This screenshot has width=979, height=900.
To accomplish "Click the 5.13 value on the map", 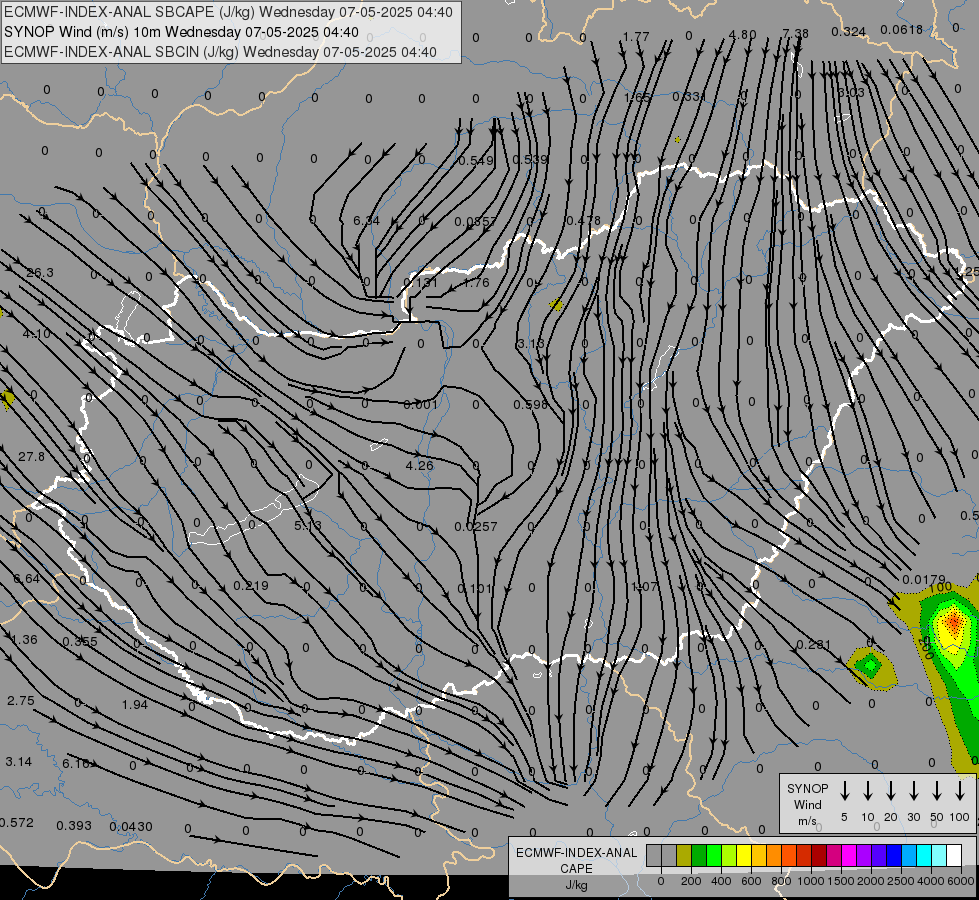I will (308, 526).
